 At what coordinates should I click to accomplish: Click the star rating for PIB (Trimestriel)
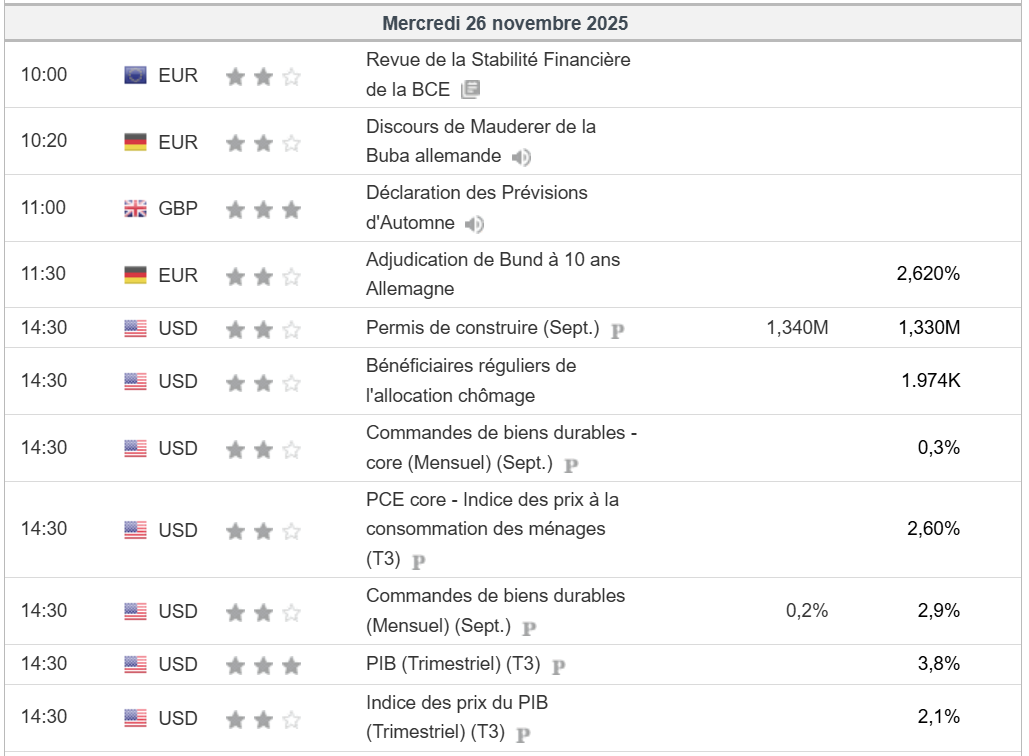263,664
